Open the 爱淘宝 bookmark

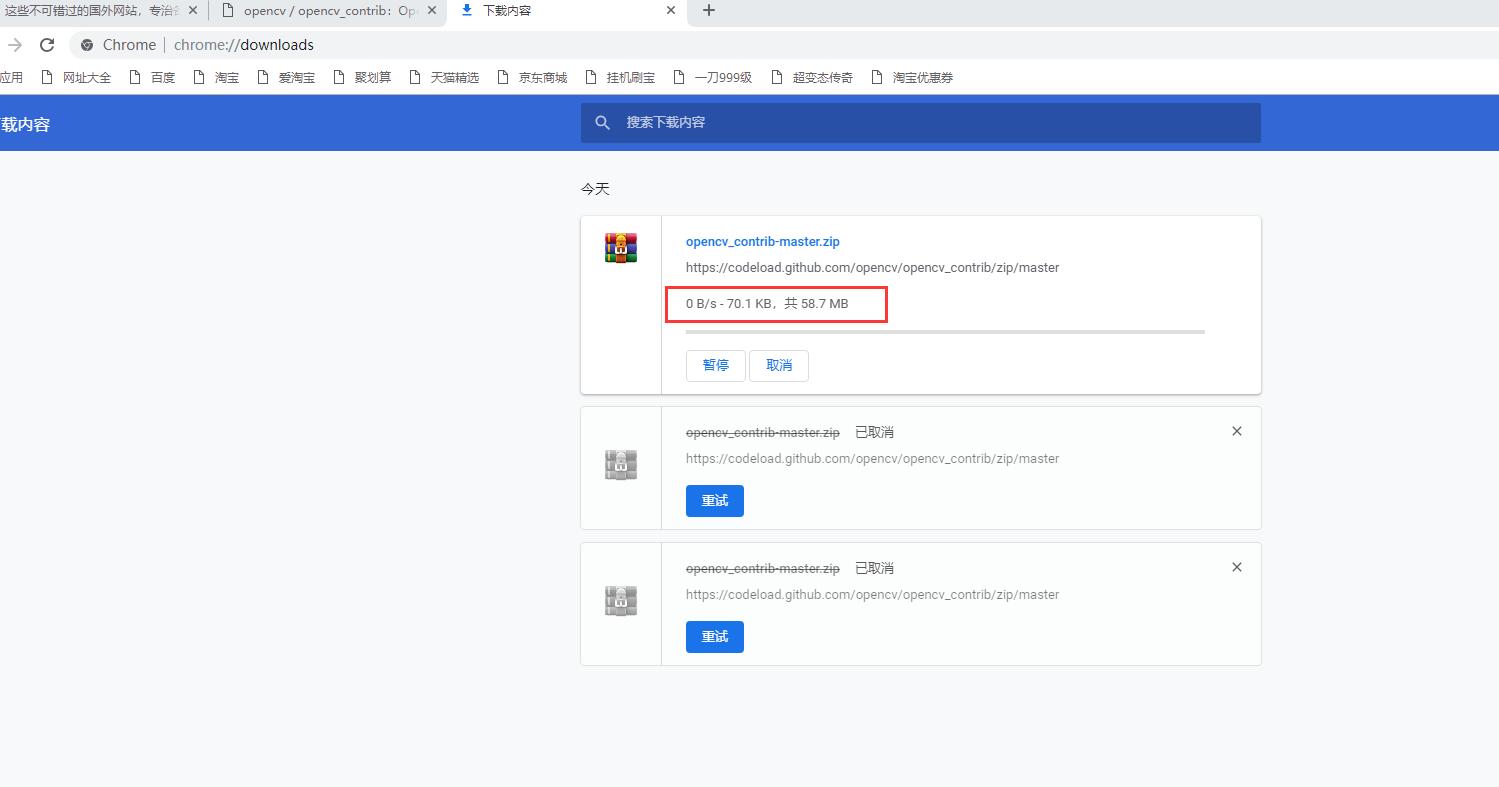tap(286, 77)
